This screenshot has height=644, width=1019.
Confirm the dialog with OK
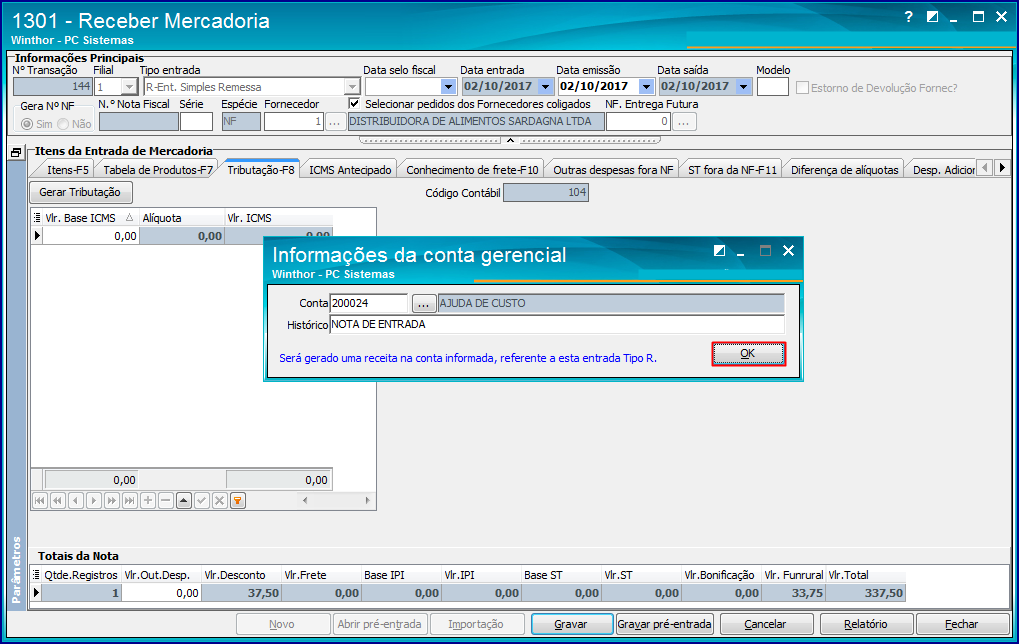[x=748, y=354]
